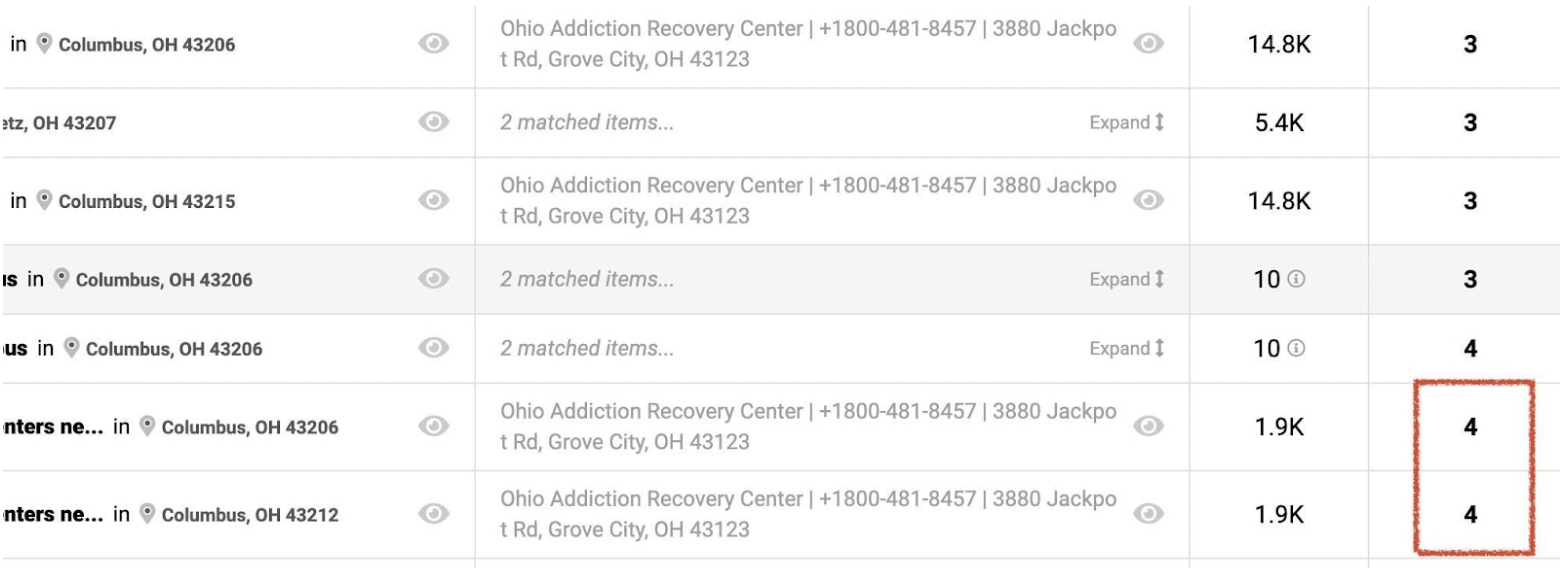
Task: Toggle the eye icon after the Columbus, OH 43212 keyword
Action: tap(431, 515)
